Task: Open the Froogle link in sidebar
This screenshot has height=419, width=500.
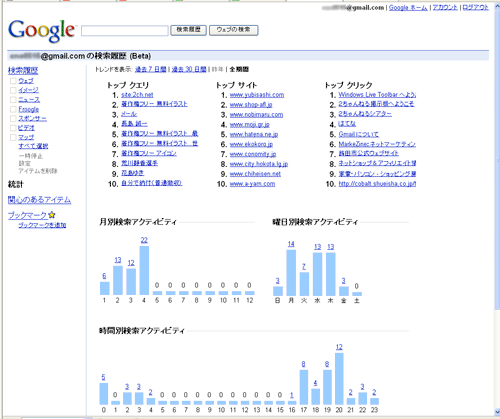Action: point(29,109)
